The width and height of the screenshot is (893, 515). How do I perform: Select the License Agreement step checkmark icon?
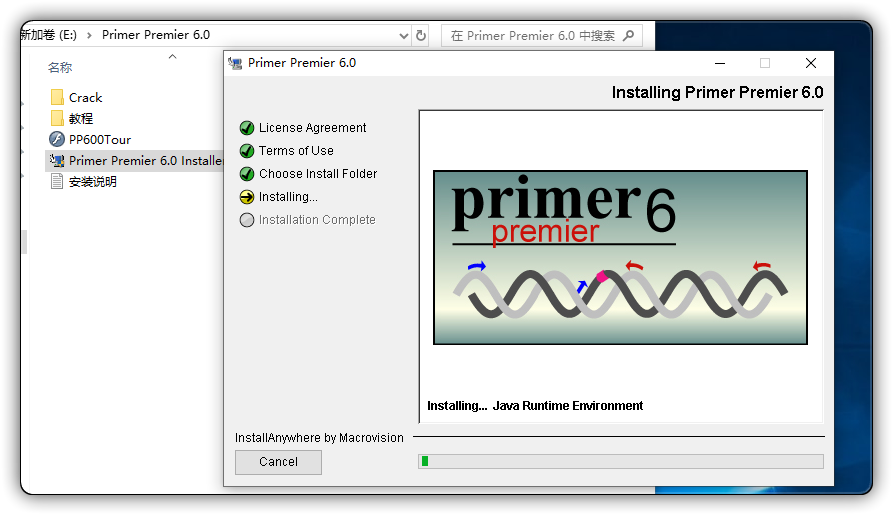click(247, 128)
